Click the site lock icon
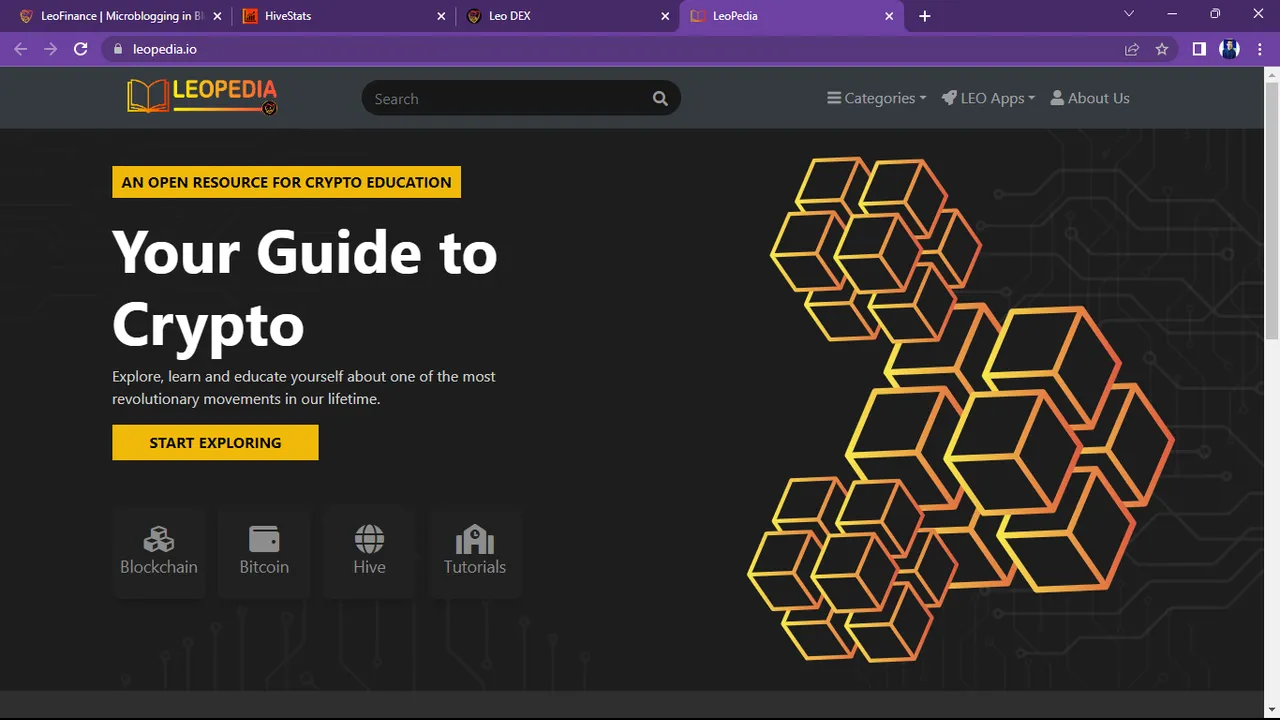This screenshot has width=1280, height=720. (118, 49)
